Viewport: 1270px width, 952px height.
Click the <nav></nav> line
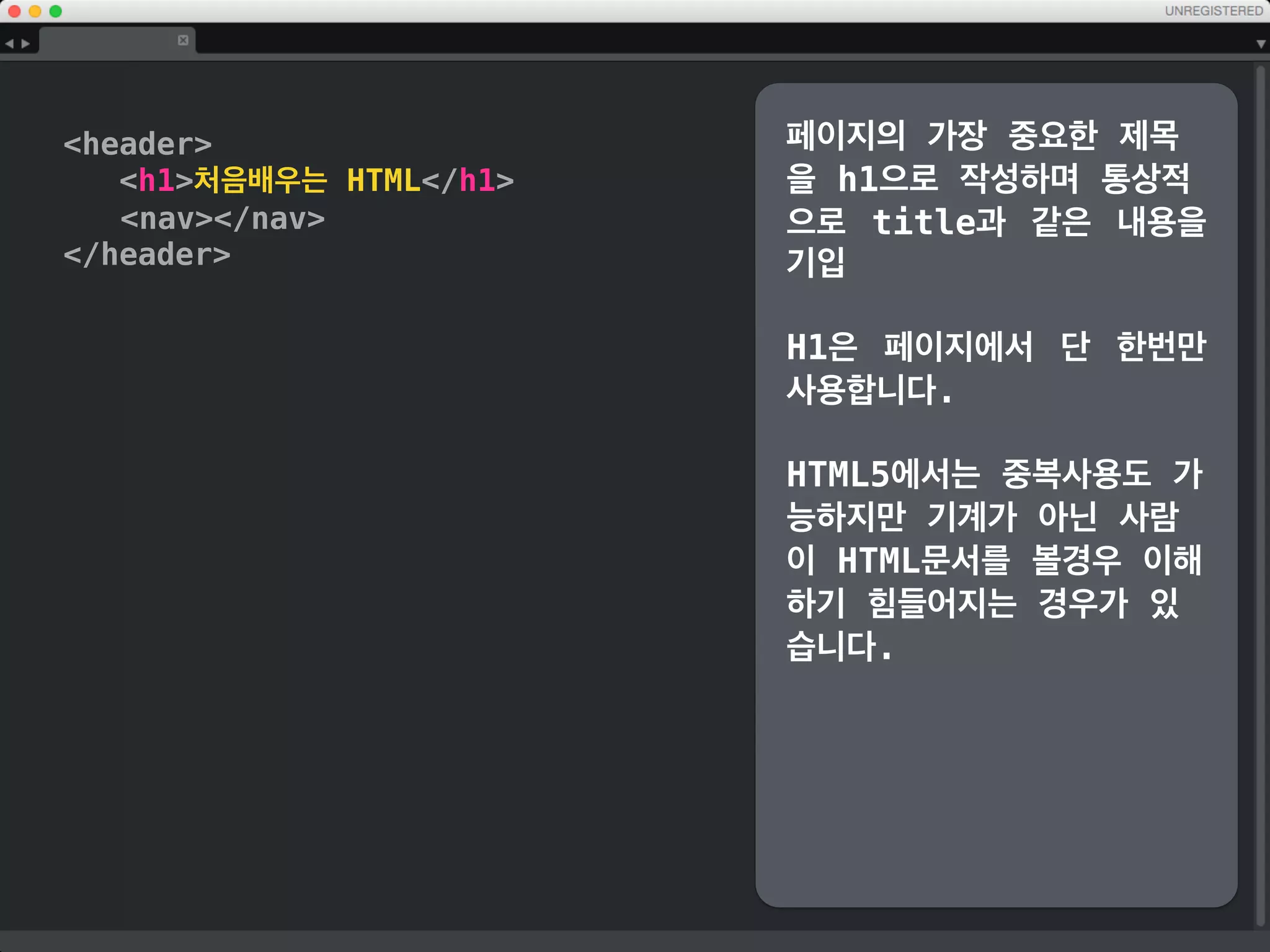[x=223, y=218]
